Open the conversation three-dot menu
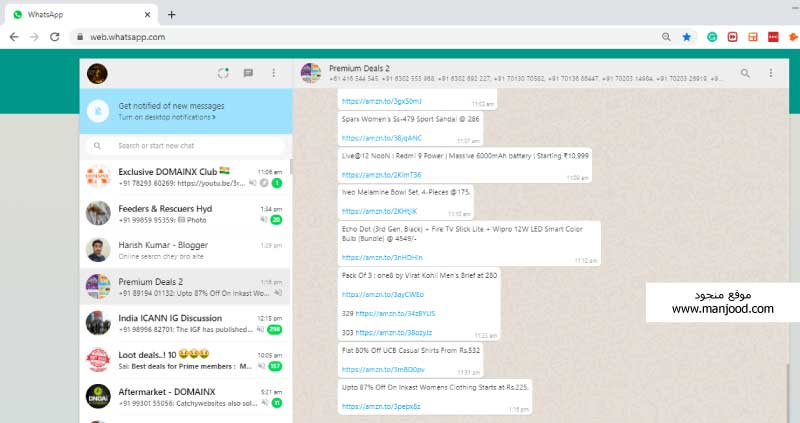This screenshot has height=423, width=800. click(770, 73)
